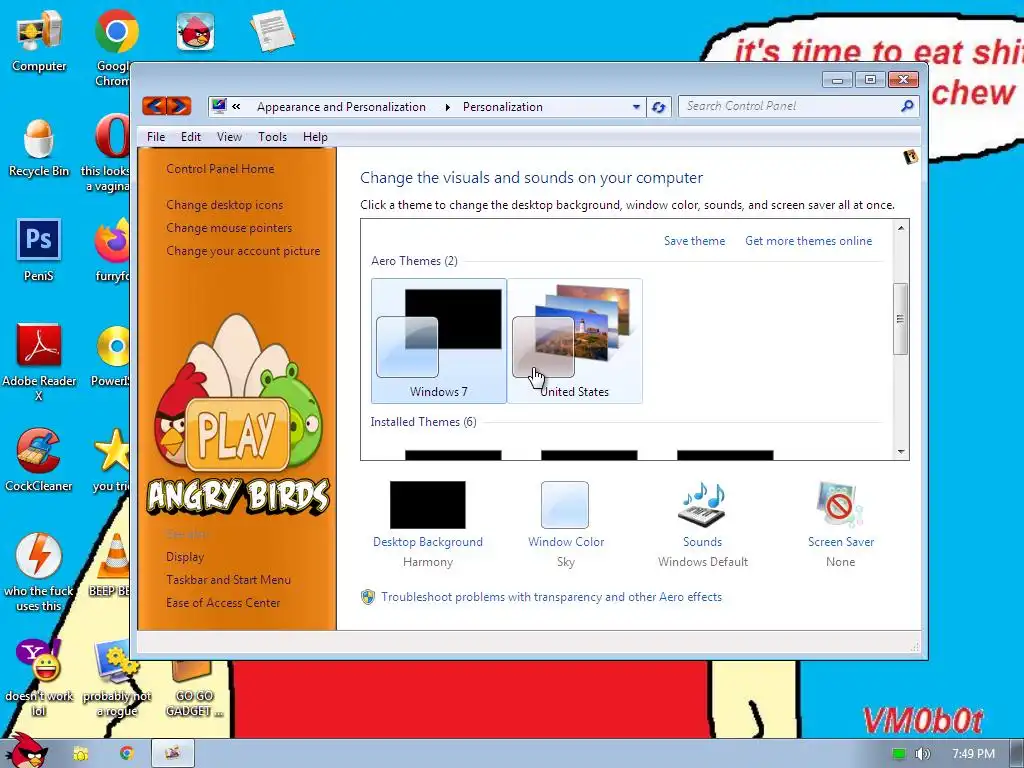Expand the address bar dropdown arrow
Viewport: 1024px width, 768px height.
(636, 107)
